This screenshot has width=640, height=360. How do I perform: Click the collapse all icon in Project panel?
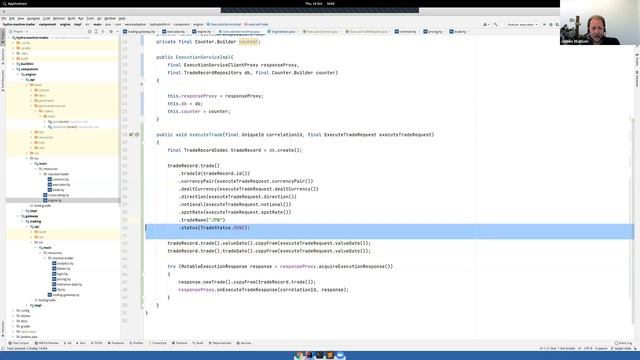point(103,31)
